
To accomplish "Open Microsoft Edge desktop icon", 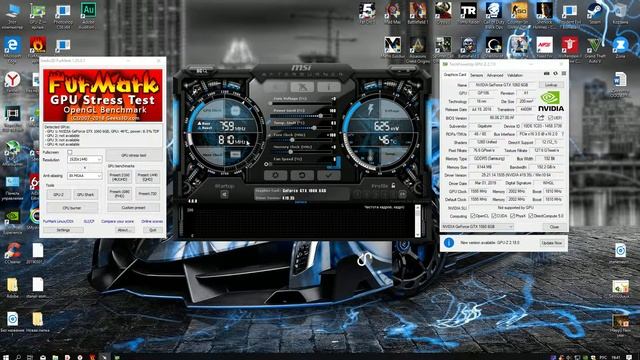I will [12, 49].
